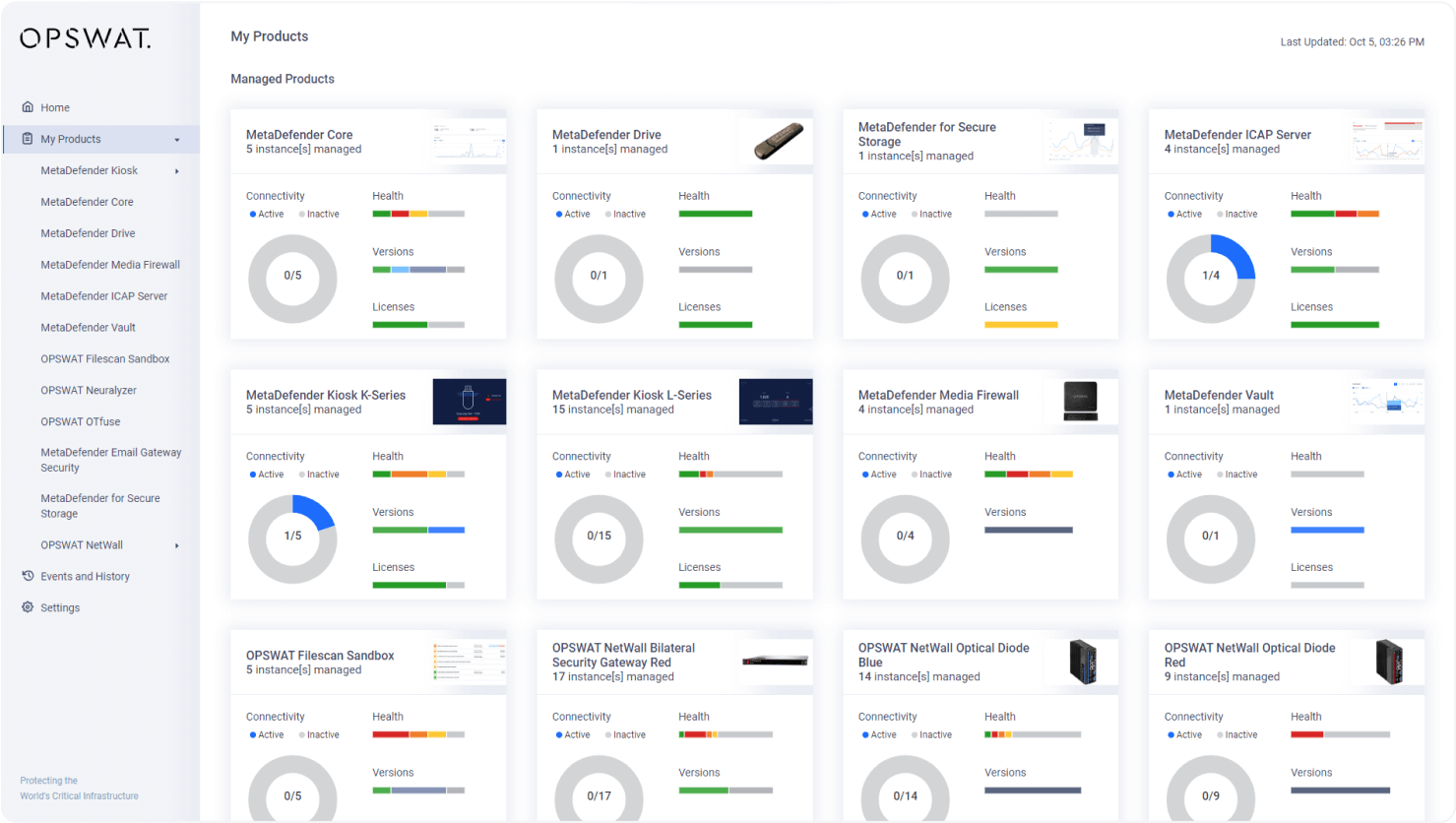Click Kiosk K-Series 1/5 connectivity donut

(x=292, y=538)
